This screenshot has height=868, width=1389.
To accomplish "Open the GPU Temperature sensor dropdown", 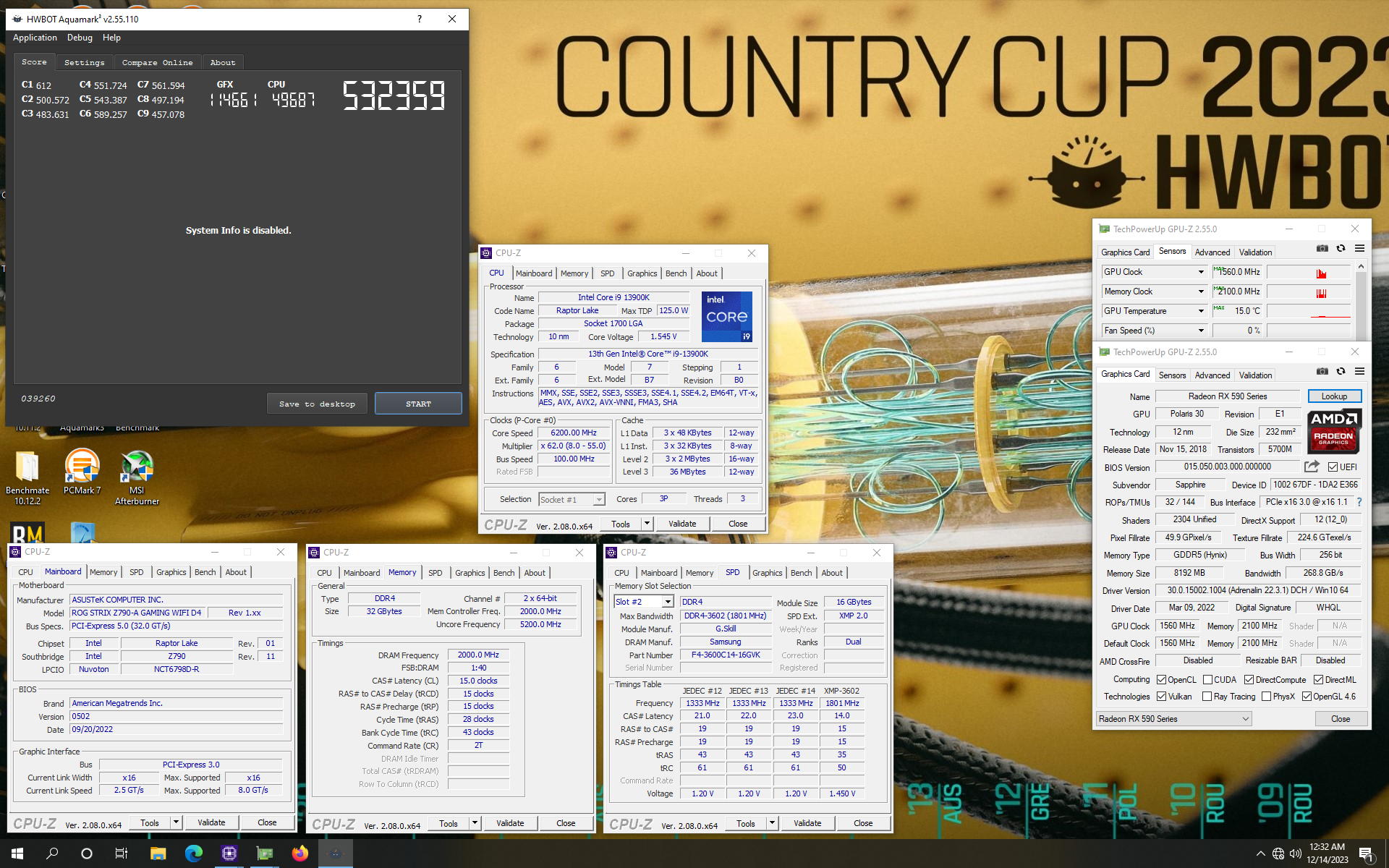I will coord(1201,311).
